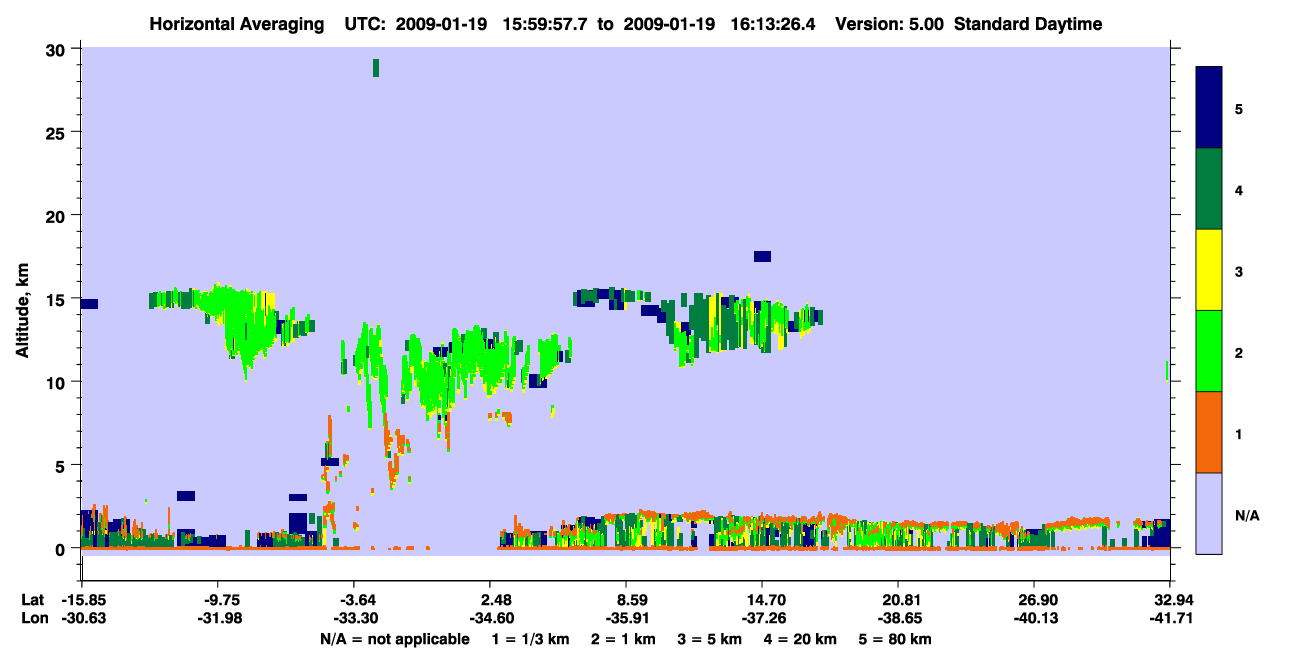Click legend text '5 = 80 km'
The width and height of the screenshot is (1300, 667).
click(x=897, y=639)
